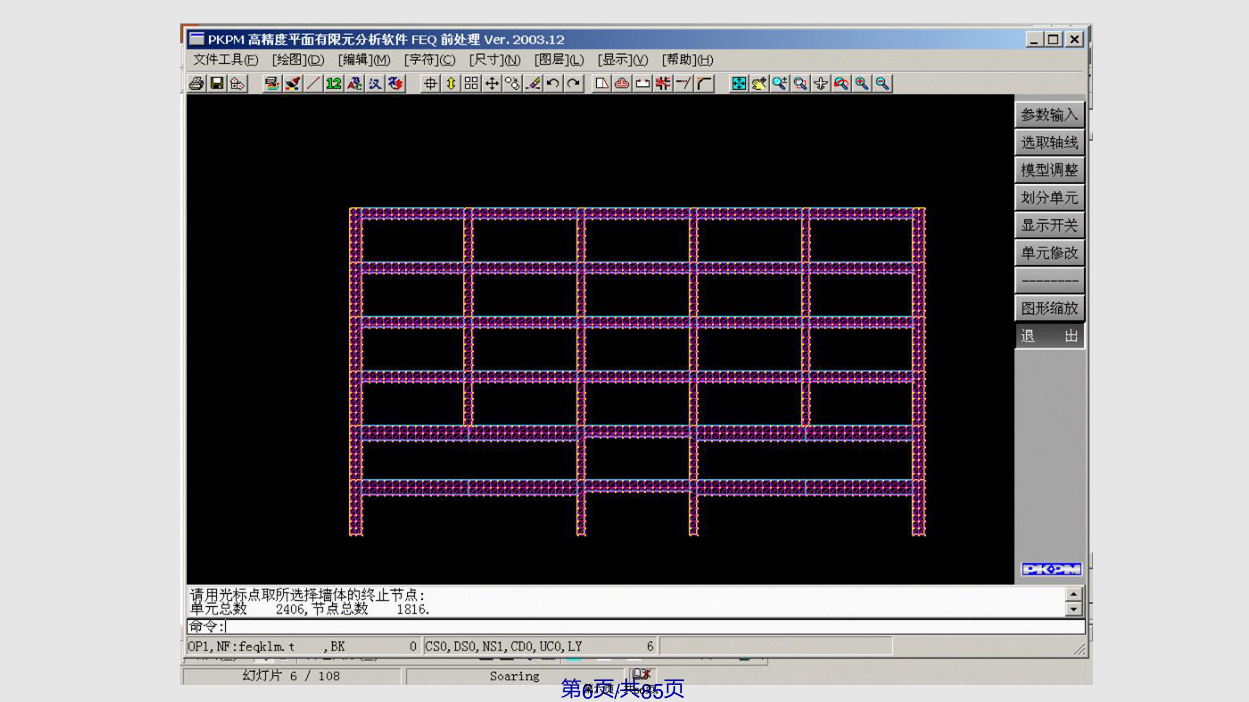
Task: Click the page corner shape icon
Action: tap(602, 84)
